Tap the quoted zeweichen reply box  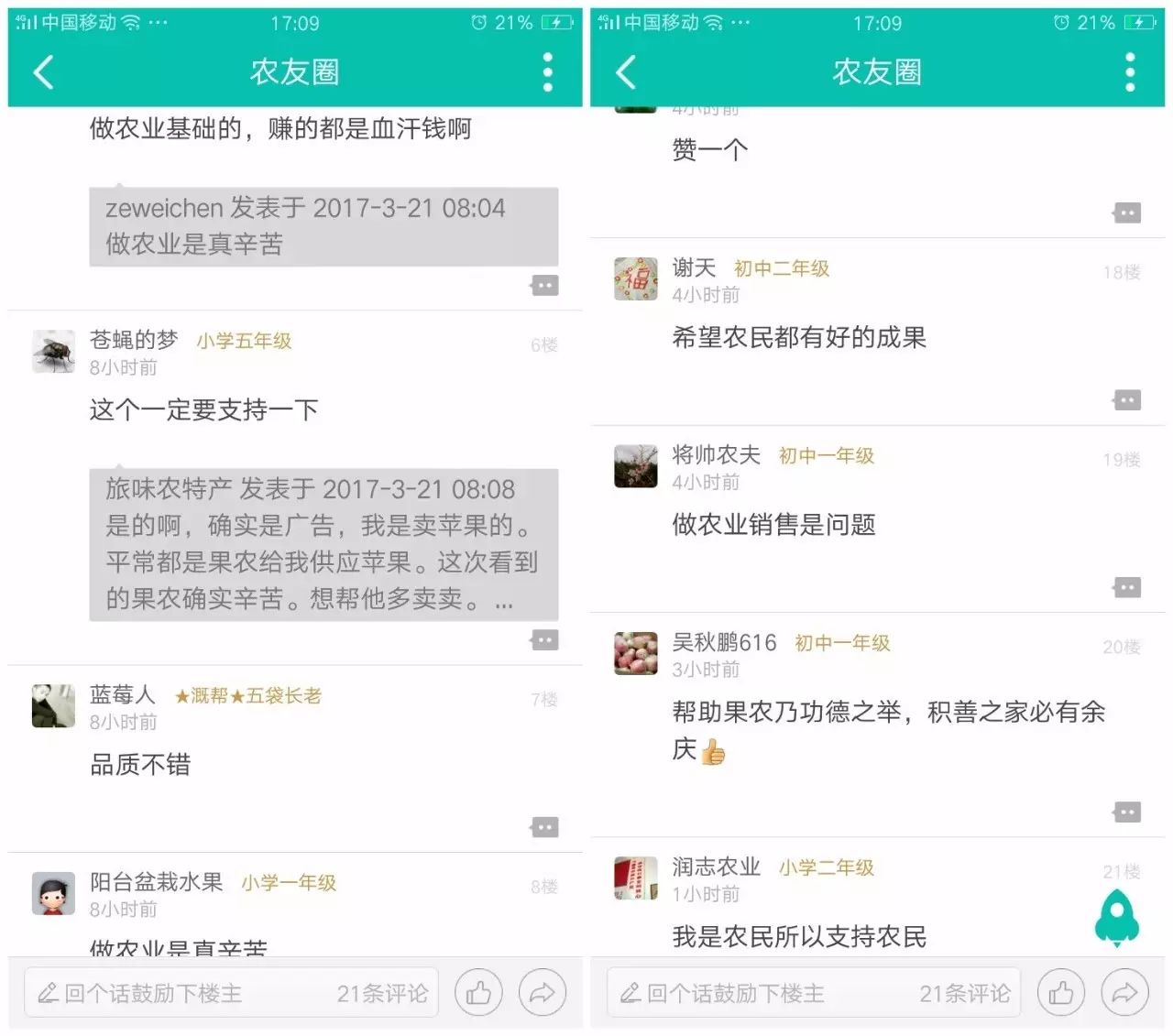[323, 227]
